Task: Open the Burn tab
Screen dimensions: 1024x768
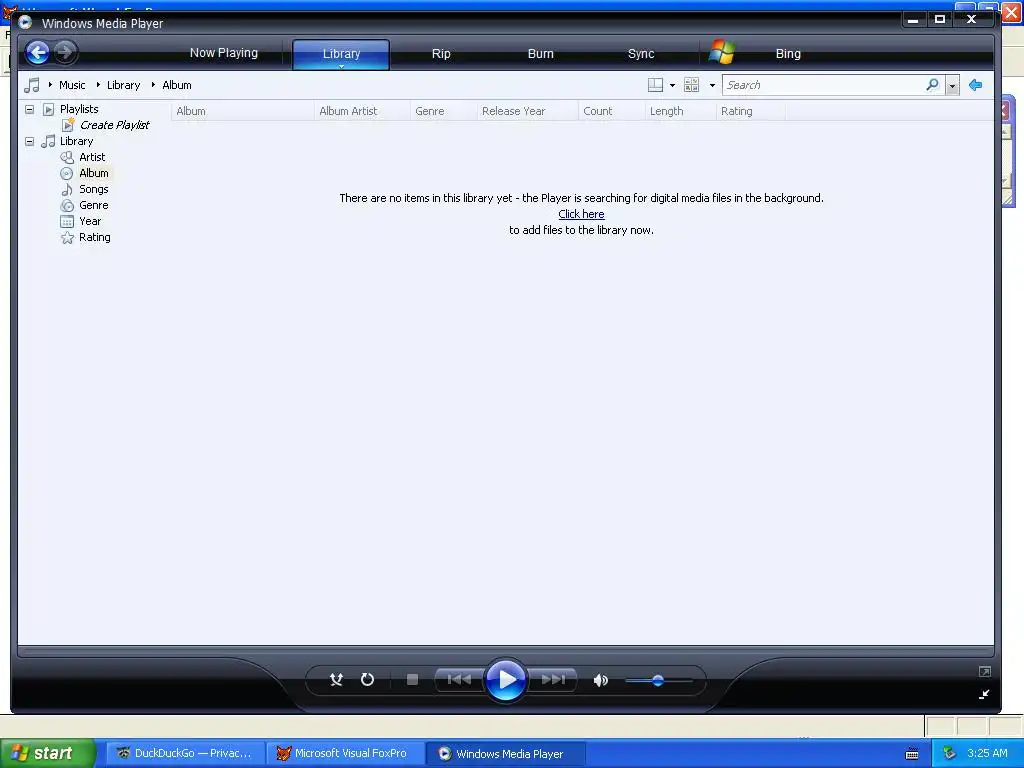Action: coord(540,54)
